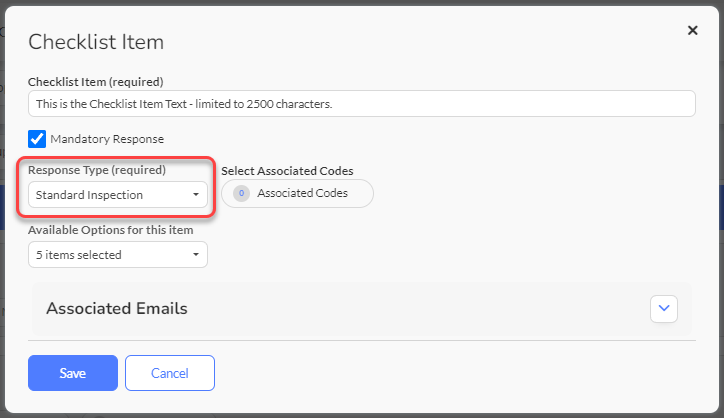Cancel editing the checklist item
The width and height of the screenshot is (724, 418).
tap(170, 373)
